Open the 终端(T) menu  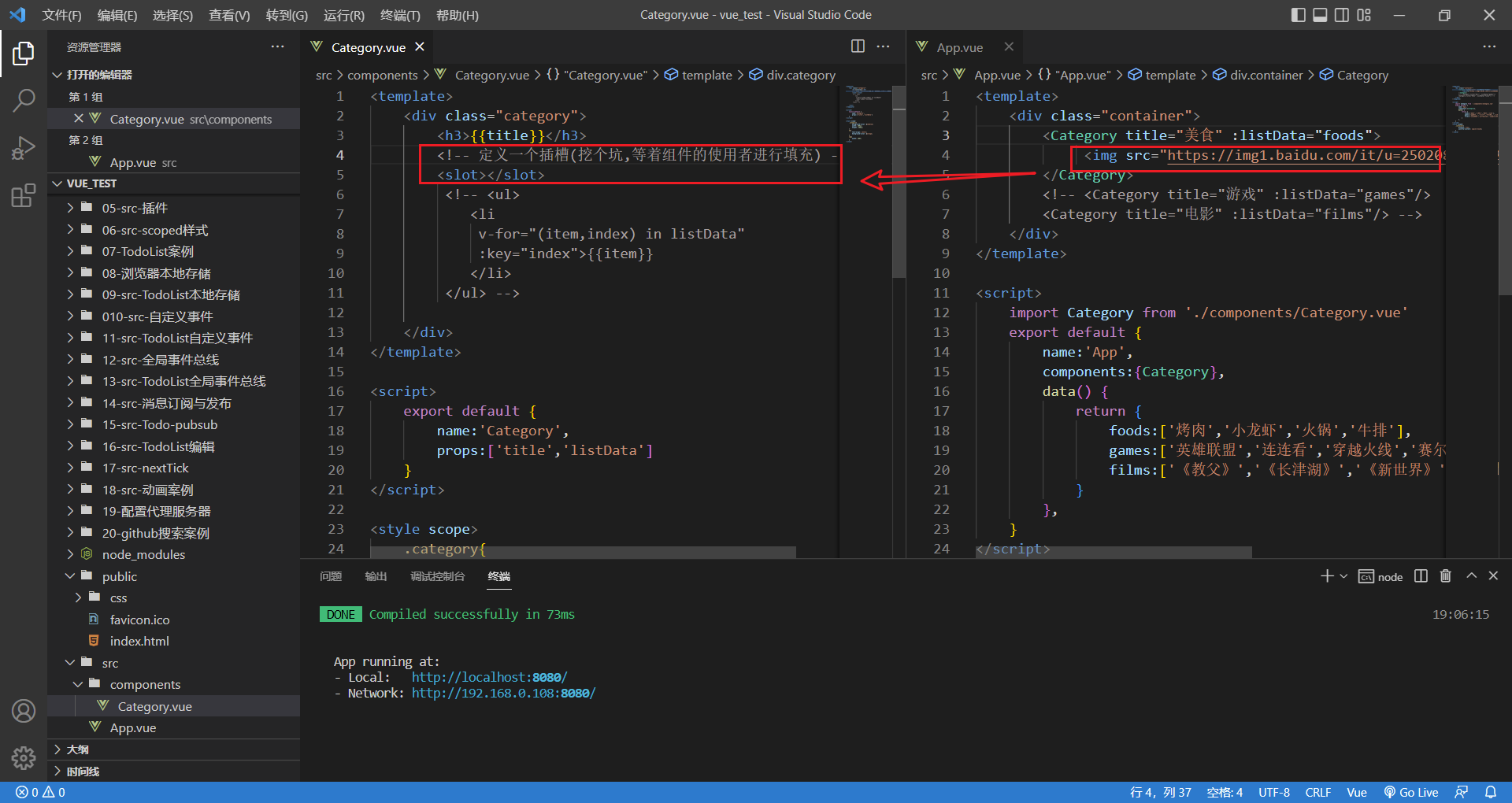click(x=400, y=15)
